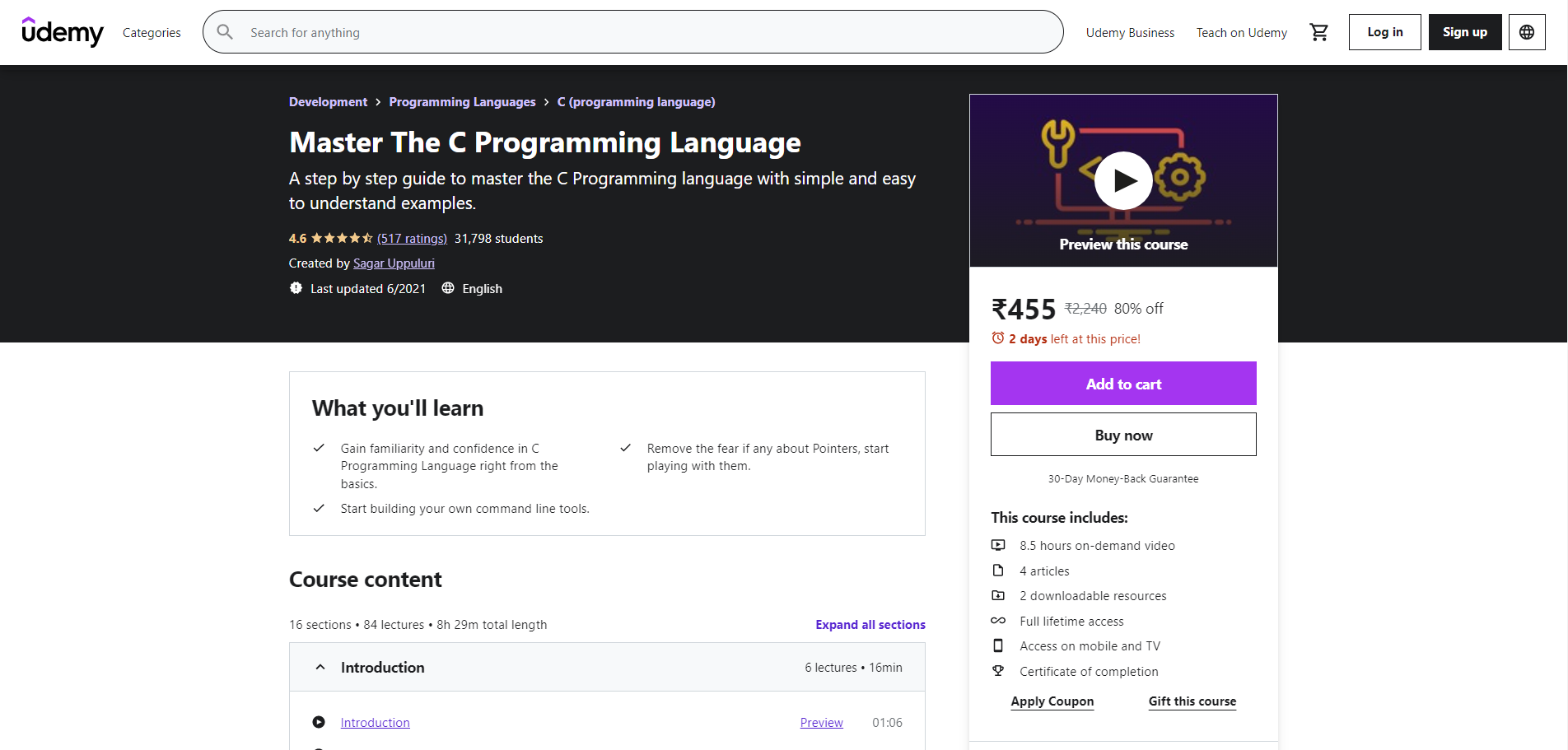This screenshot has width=1568, height=750.
Task: Click the This course includes heading
Action: (1059, 518)
